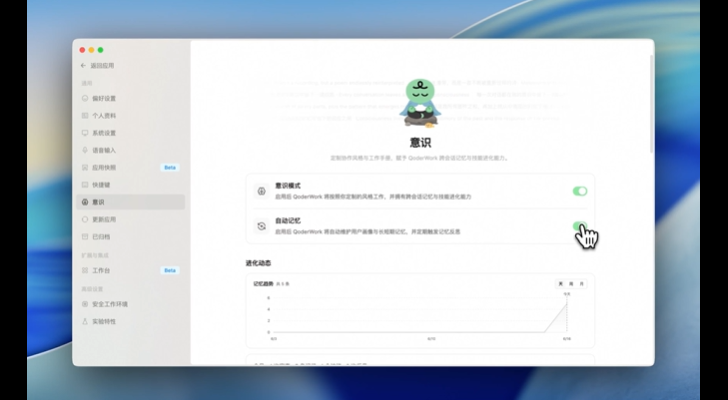Image resolution: width=728 pixels, height=400 pixels.
Task: Turn off the 自动记忆 switch
Action: (580, 226)
